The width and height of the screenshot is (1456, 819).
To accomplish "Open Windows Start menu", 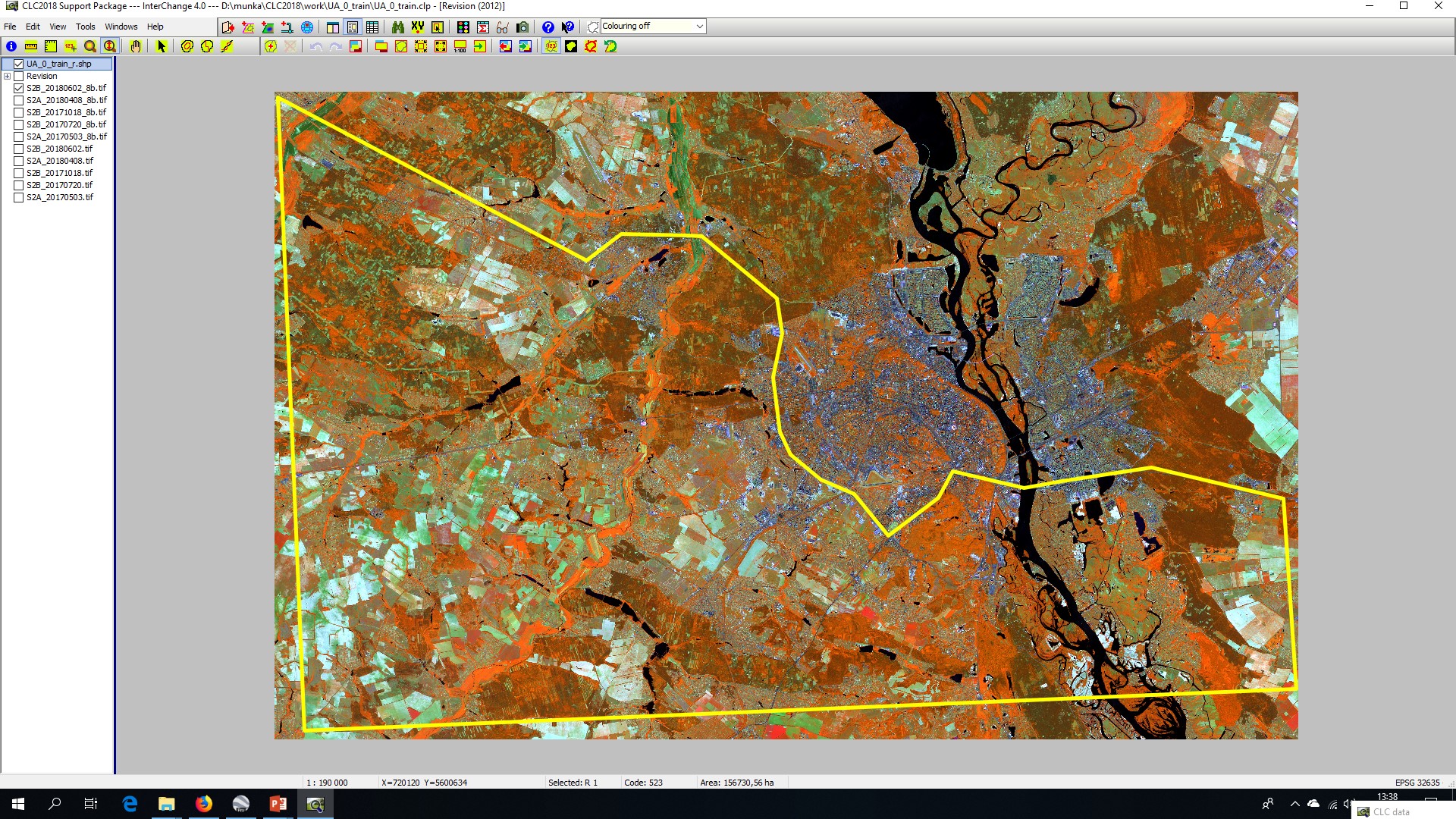I will pos(18,804).
